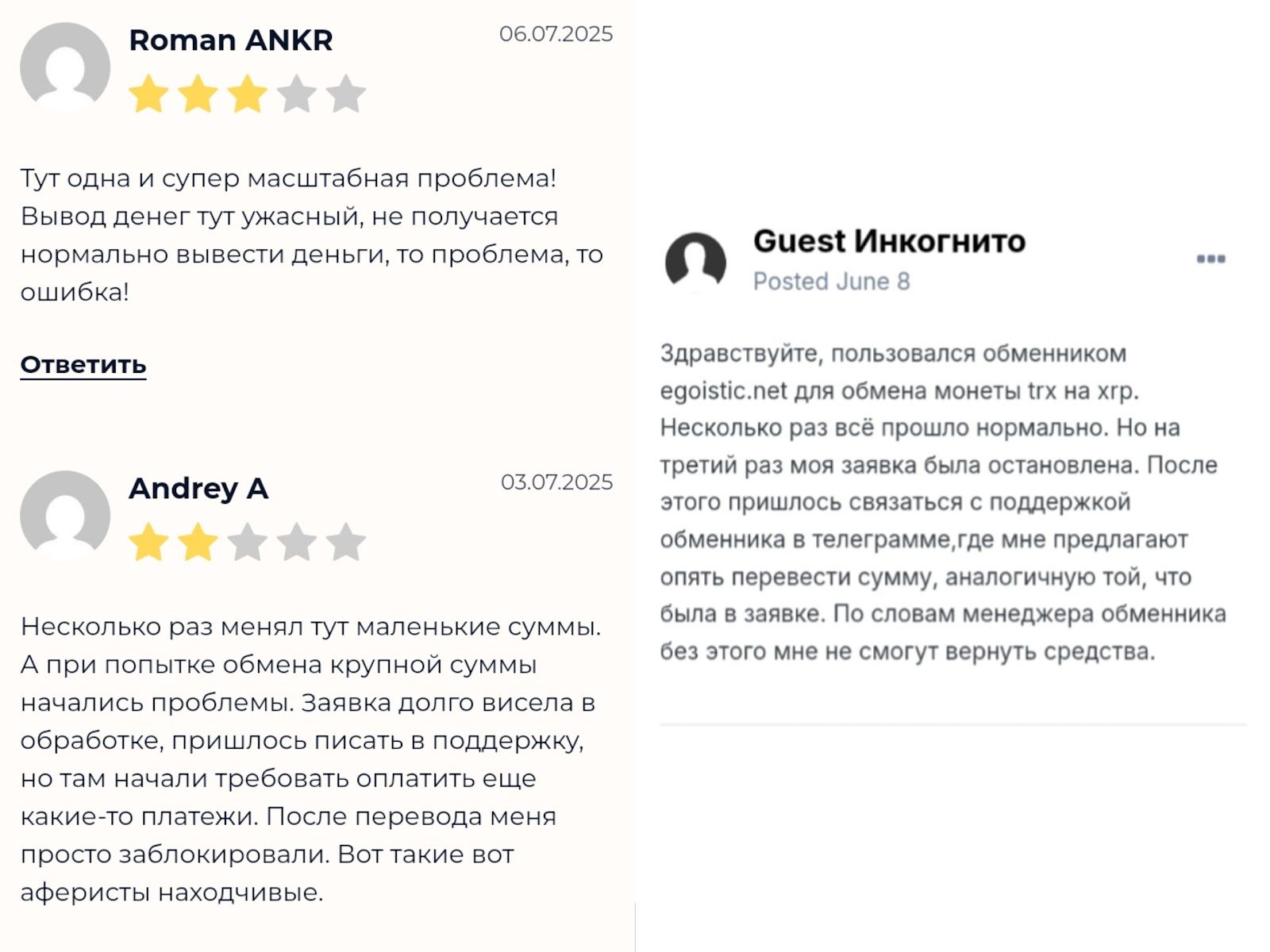Click the egoistic.net text in post
1270x952 pixels.
point(723,391)
